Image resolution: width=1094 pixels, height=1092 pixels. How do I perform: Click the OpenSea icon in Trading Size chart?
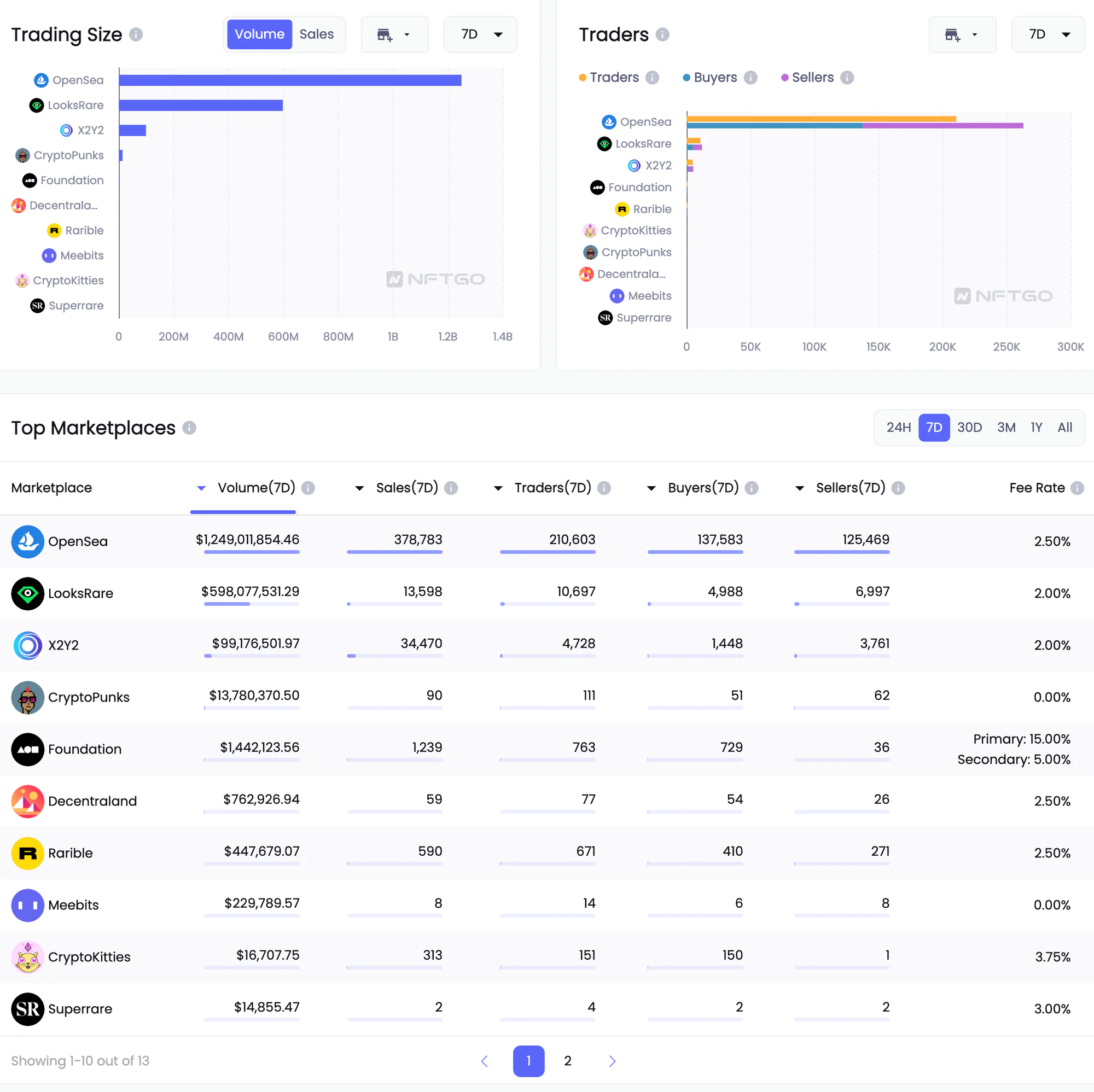(41, 80)
